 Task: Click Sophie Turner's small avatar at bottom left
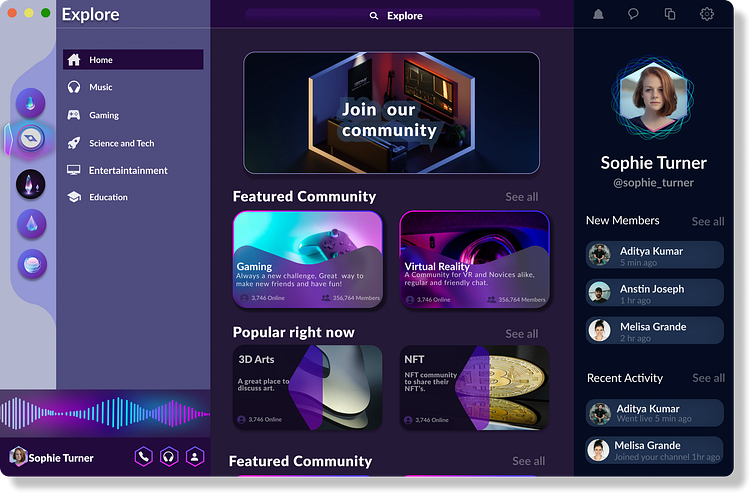[x=18, y=457]
